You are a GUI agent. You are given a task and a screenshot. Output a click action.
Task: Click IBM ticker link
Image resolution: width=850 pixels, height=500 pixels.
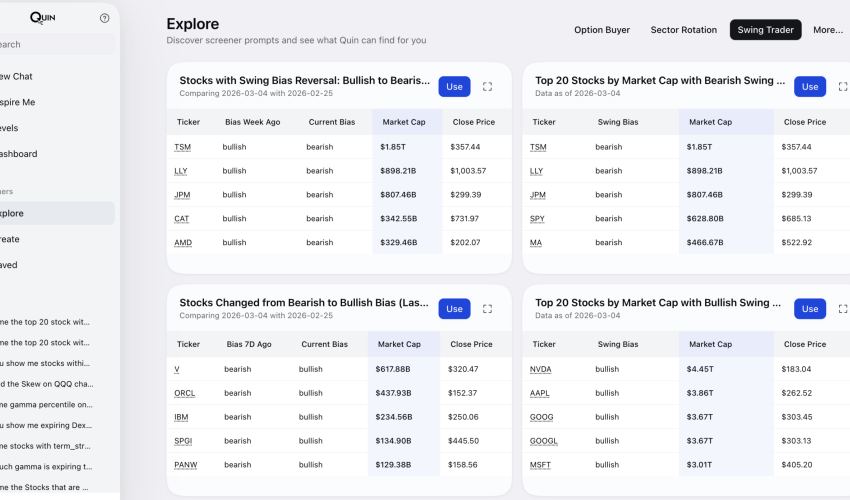click(x=181, y=417)
